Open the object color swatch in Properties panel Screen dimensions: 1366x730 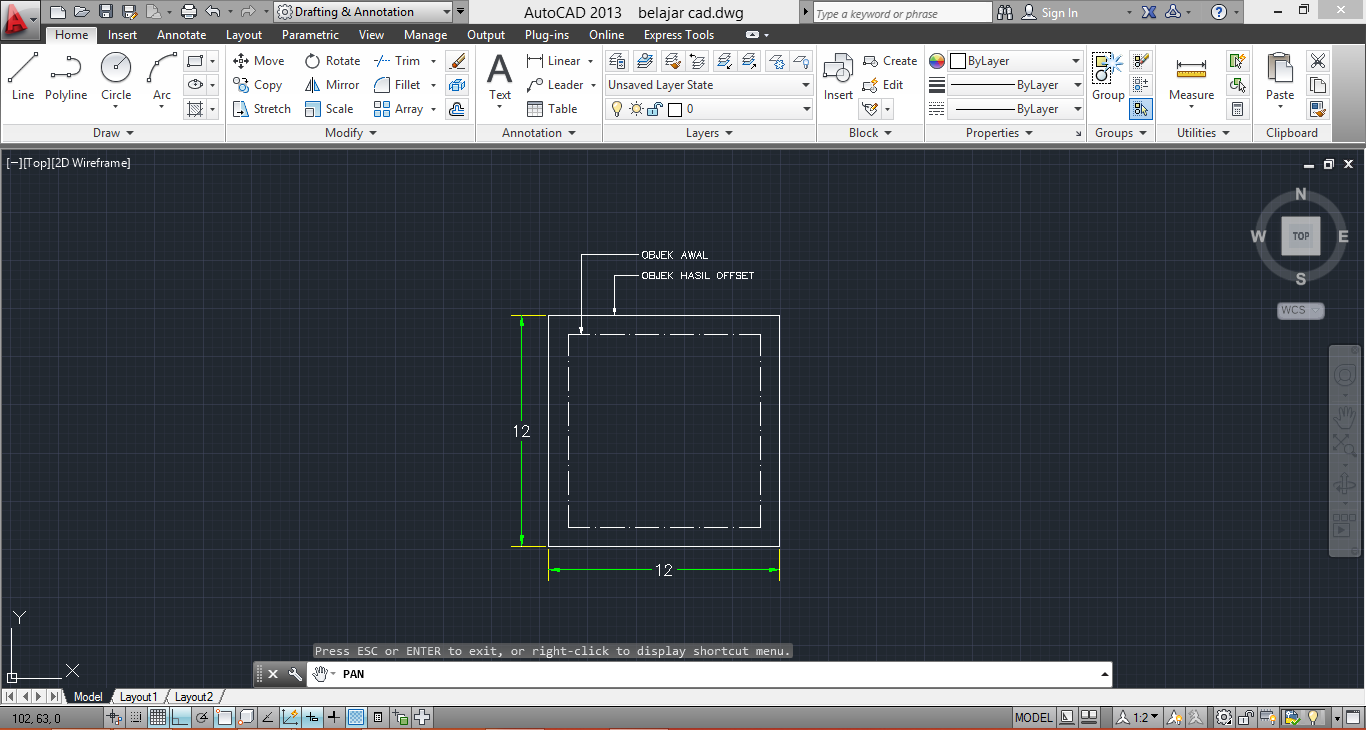pos(936,60)
